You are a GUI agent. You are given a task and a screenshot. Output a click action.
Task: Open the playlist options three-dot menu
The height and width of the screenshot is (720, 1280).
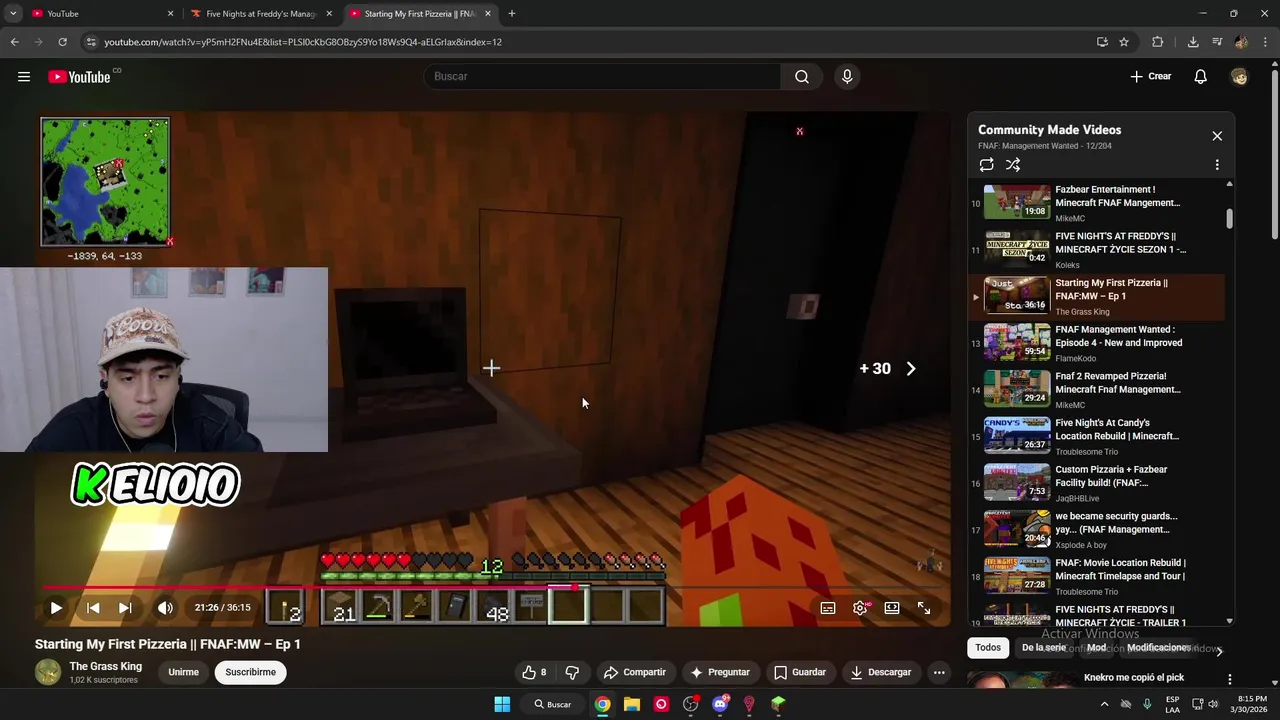click(1217, 165)
